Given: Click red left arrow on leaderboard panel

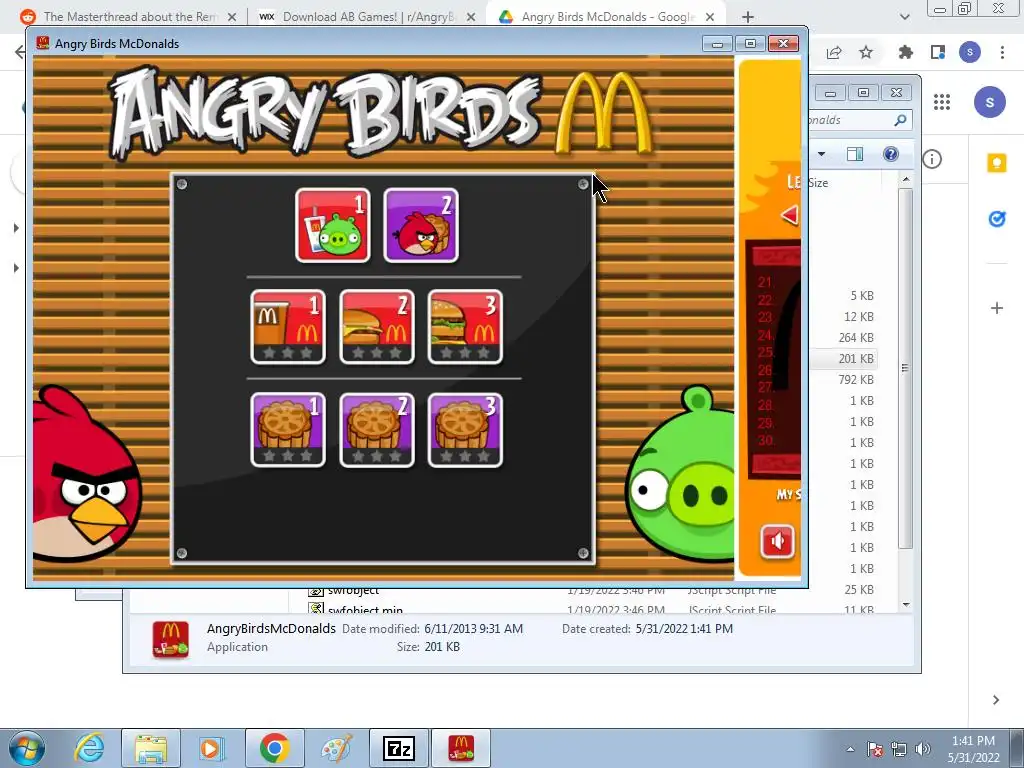Looking at the screenshot, I should click(x=789, y=215).
